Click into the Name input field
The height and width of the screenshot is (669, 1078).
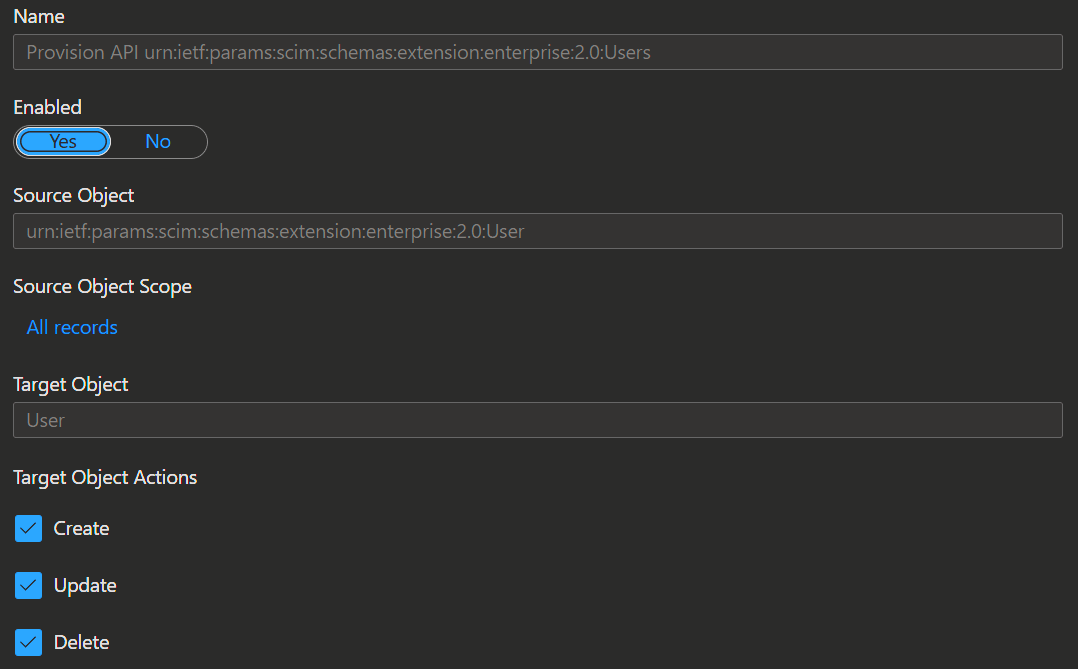pos(538,52)
